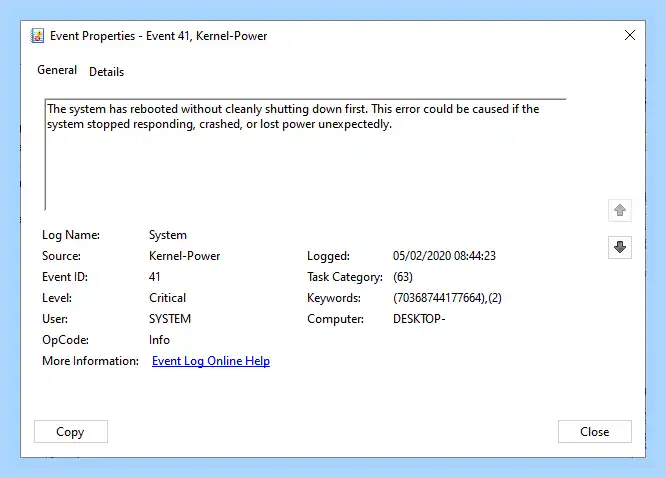Click the Keywords: label
Viewport: 666px width, 478px height.
point(334,298)
